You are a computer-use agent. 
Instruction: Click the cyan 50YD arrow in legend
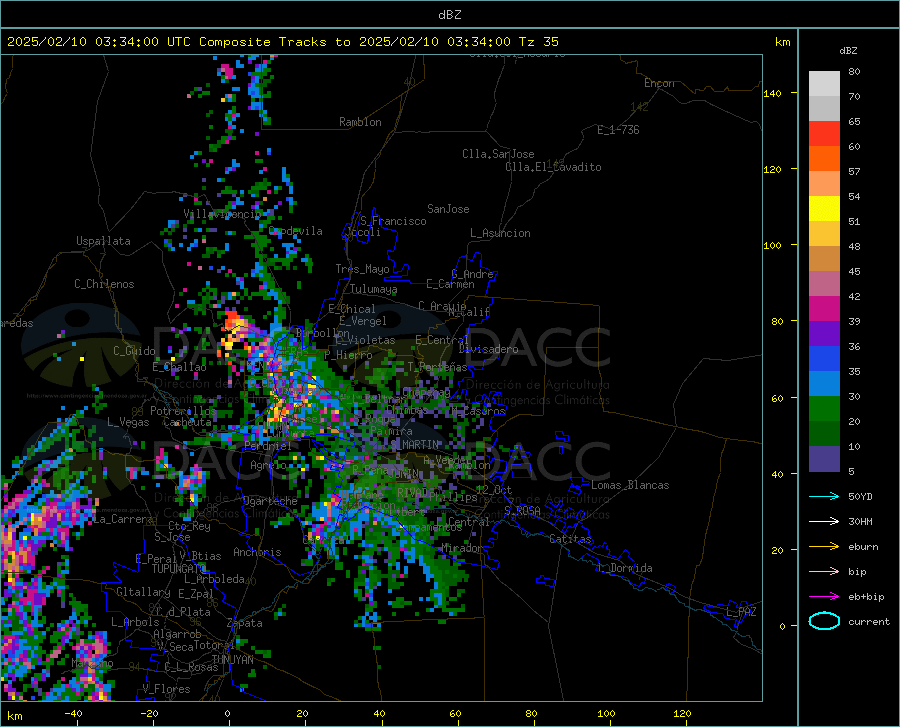(824, 496)
